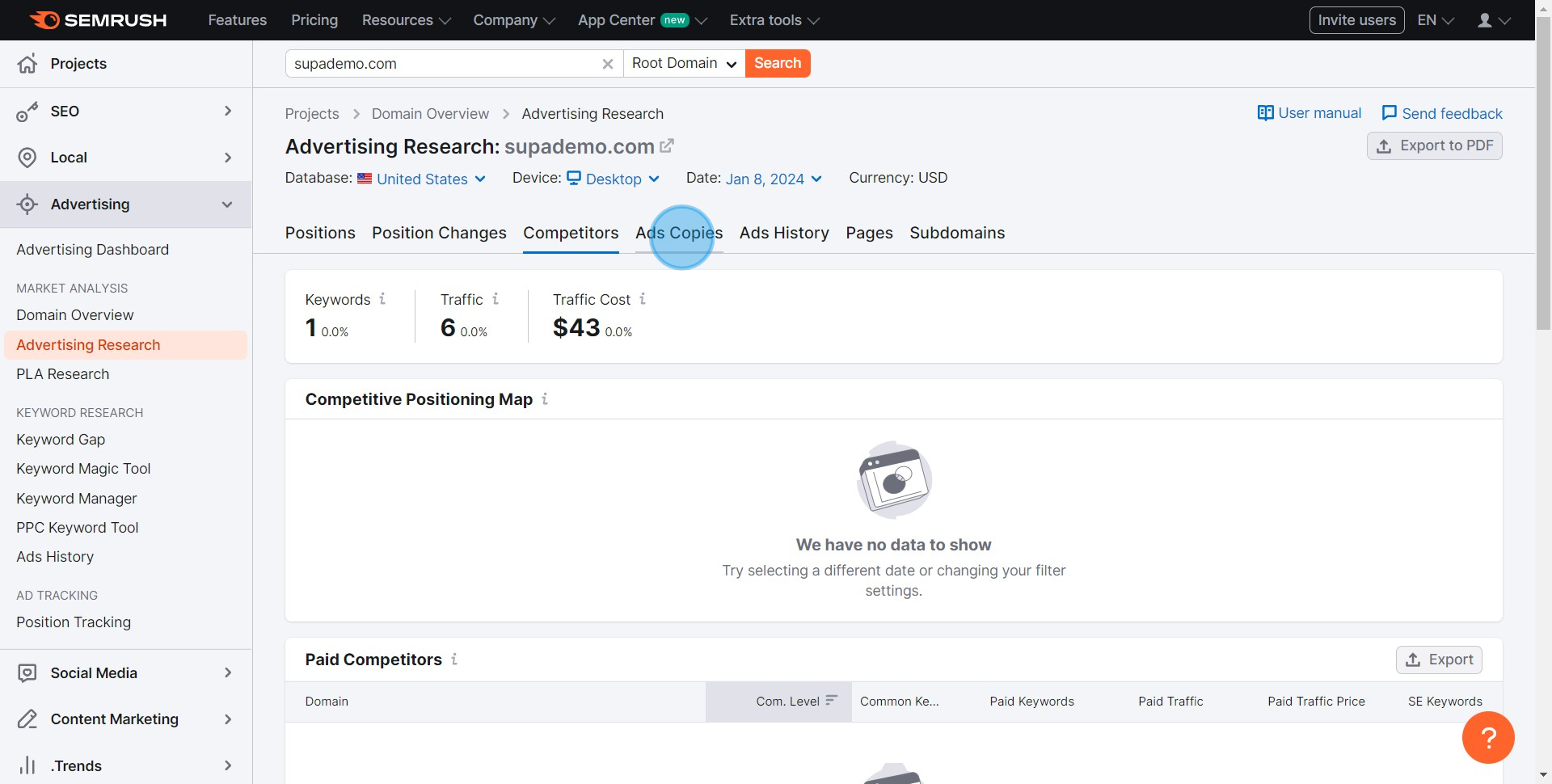Click the Invite users button
The image size is (1552, 784).
click(1356, 20)
